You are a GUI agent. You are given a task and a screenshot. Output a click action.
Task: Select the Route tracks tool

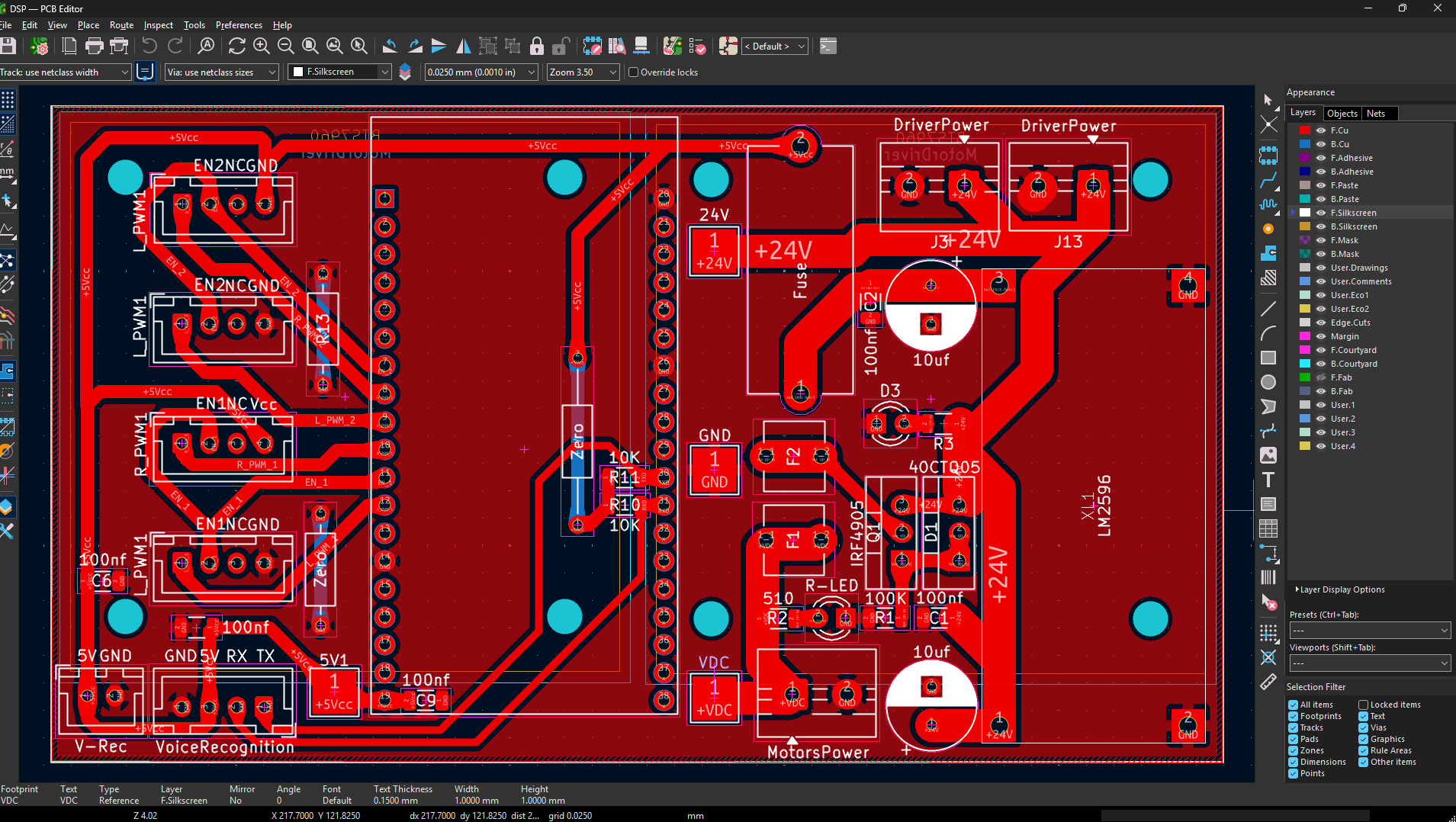[1268, 180]
